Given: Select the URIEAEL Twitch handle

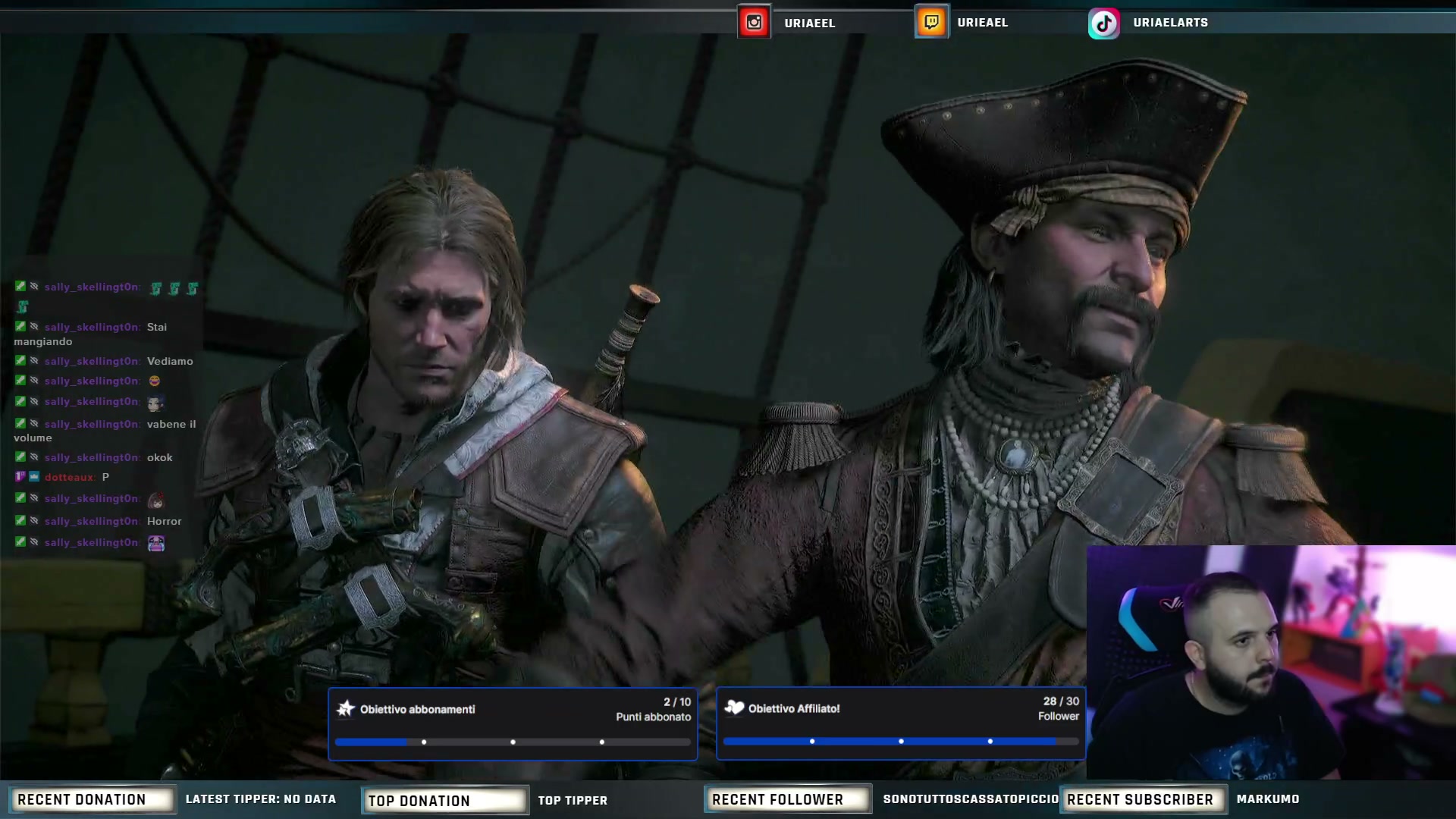Looking at the screenshot, I should click(983, 22).
